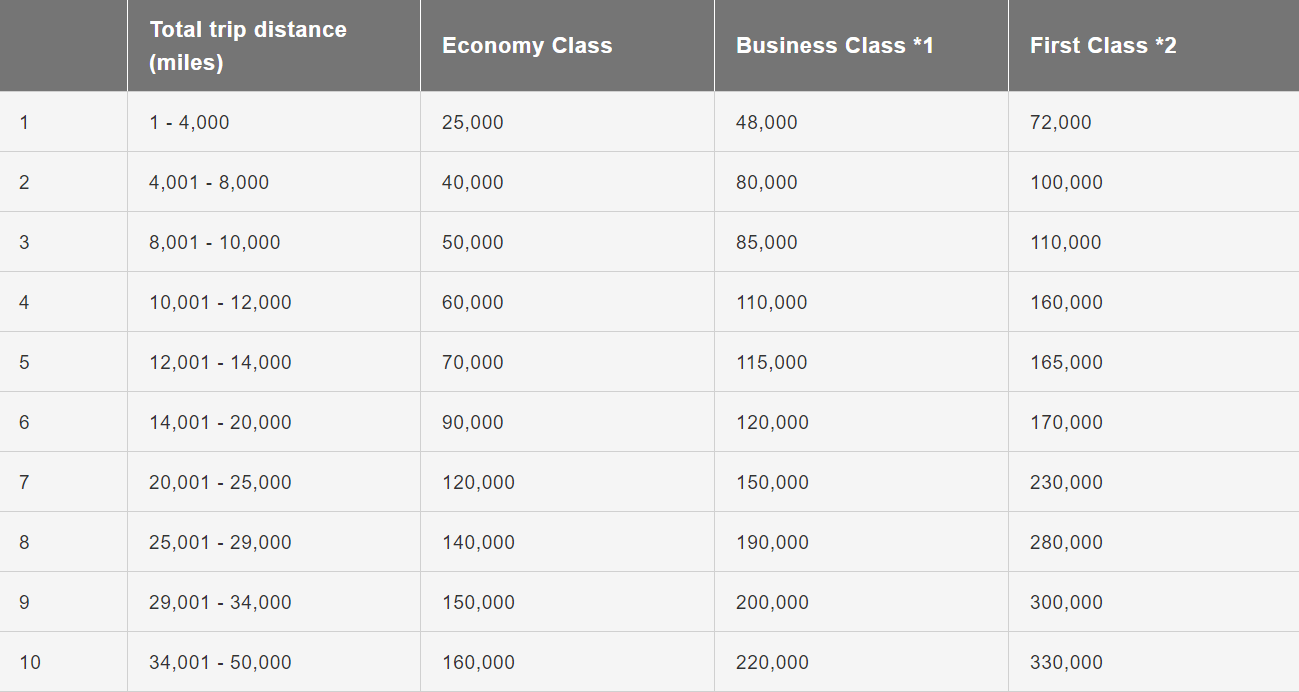Click the First Class *2 header

tap(1103, 46)
